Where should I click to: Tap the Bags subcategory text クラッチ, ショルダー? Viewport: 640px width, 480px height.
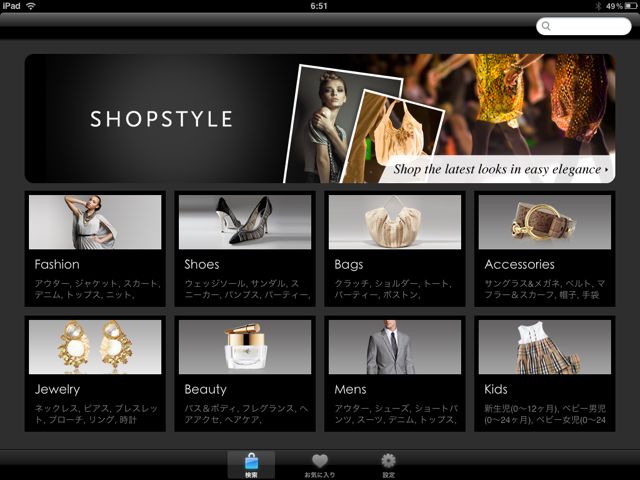click(393, 289)
